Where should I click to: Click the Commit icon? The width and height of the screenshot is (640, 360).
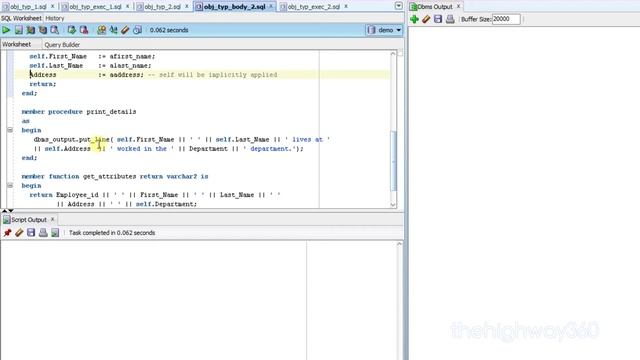pyautogui.click(x=72, y=30)
